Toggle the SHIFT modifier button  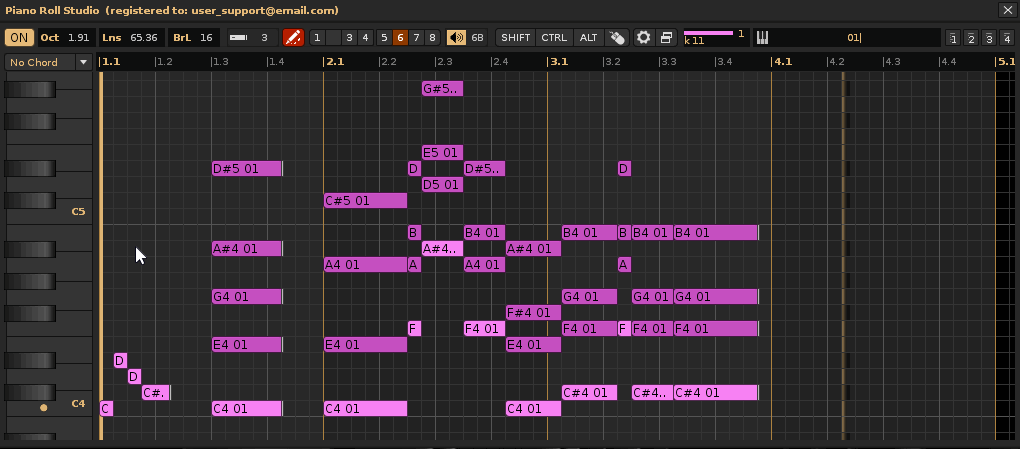516,38
